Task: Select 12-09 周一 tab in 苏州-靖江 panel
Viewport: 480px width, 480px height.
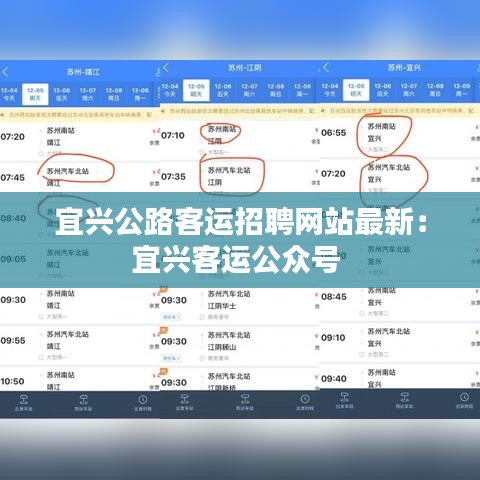Action: [x=140, y=94]
